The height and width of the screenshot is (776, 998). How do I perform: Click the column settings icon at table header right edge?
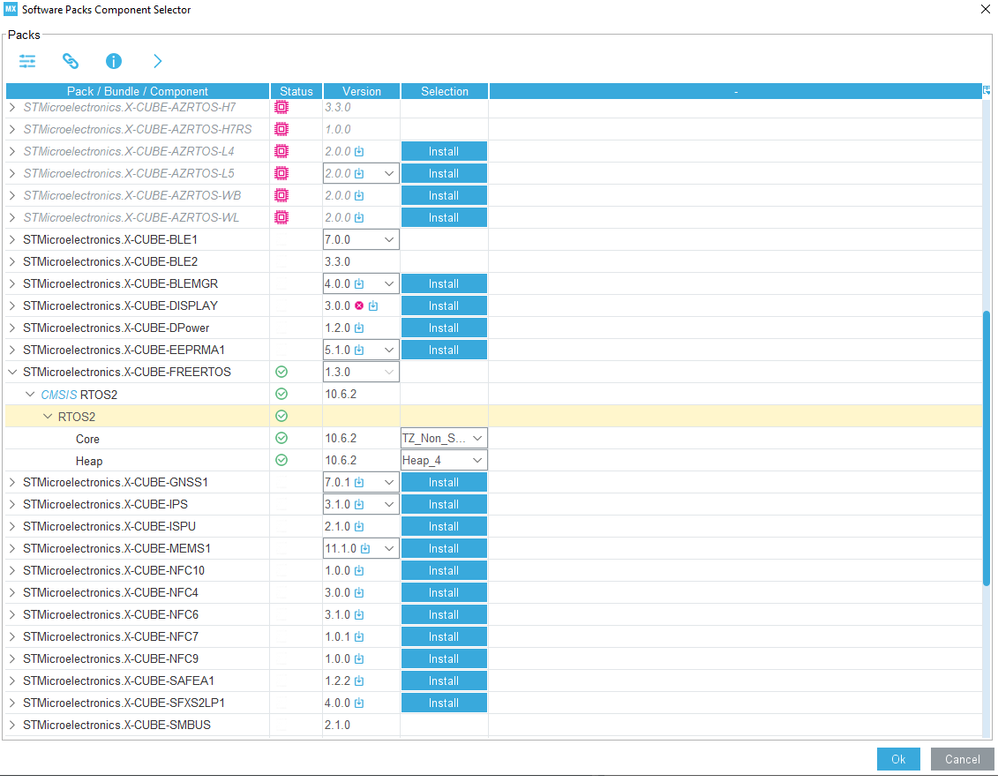click(986, 90)
